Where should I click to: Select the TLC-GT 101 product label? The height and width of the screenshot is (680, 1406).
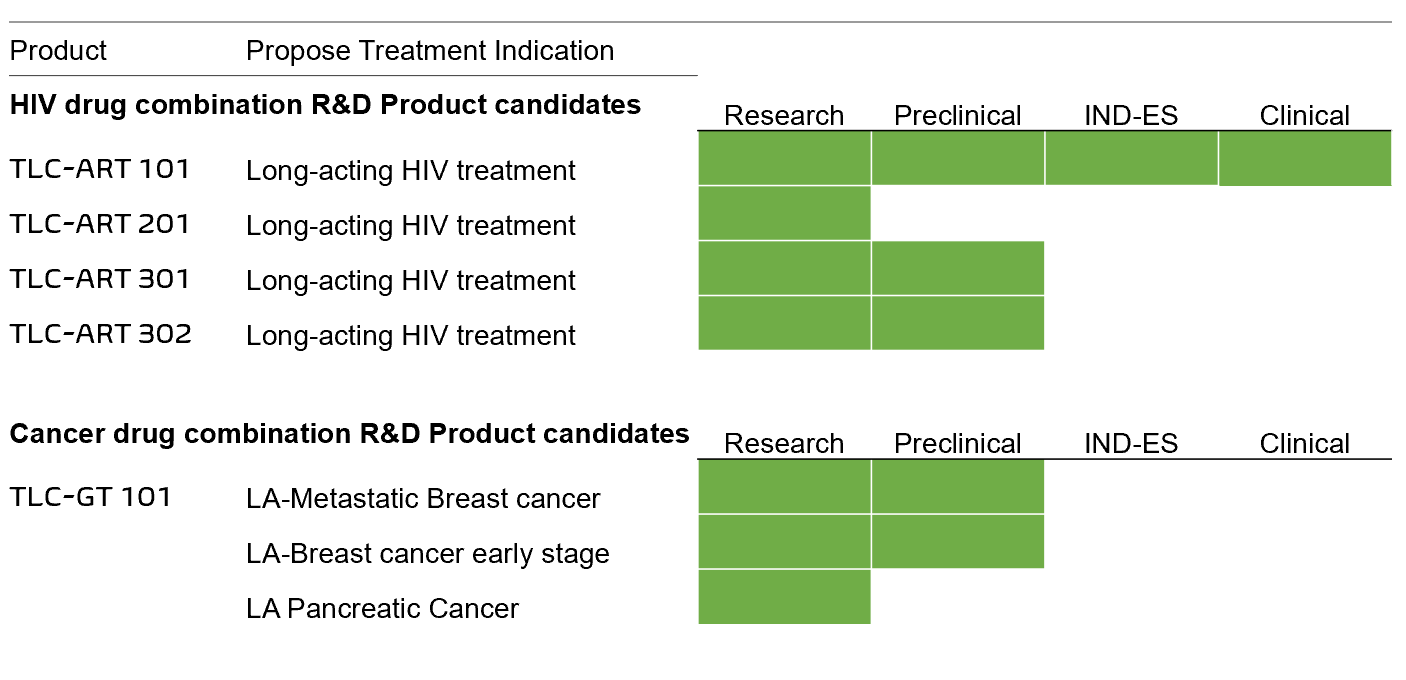[90, 497]
